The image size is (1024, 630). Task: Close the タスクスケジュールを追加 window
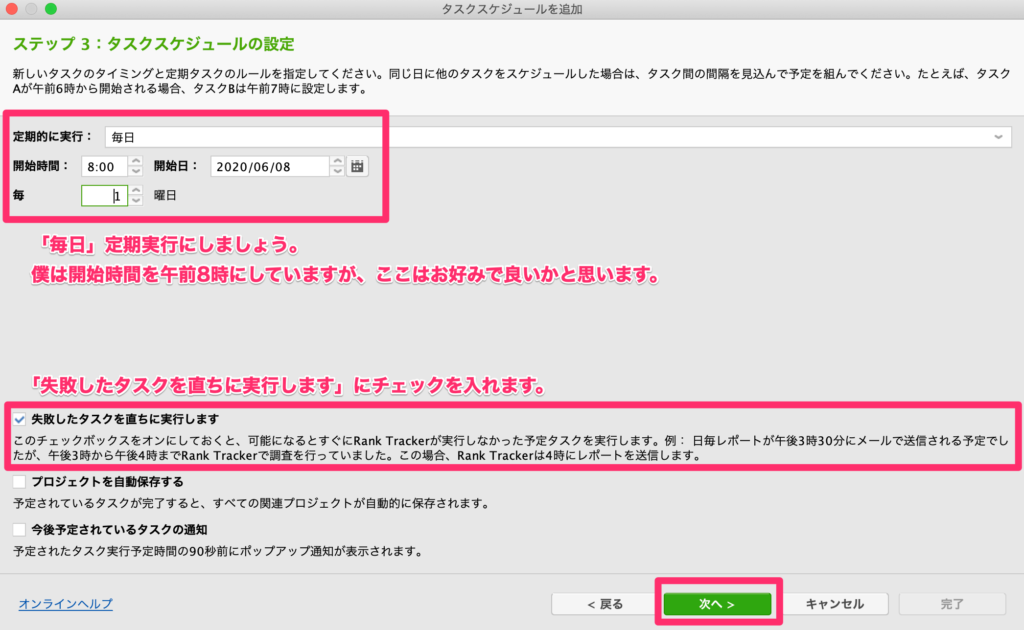(x=13, y=9)
